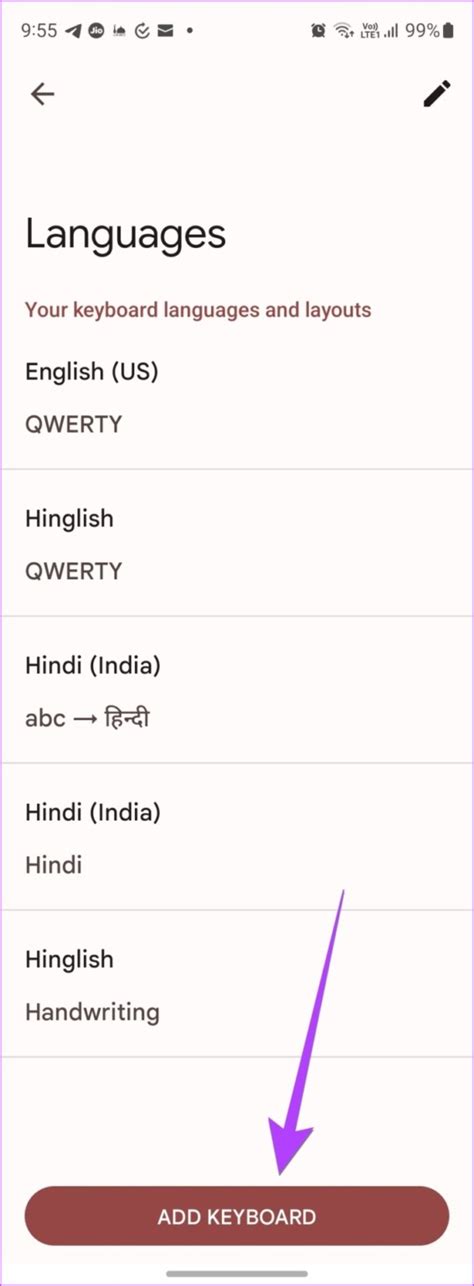Tap the 9:55 clock in status bar
This screenshot has width=474, height=1286.
click(39, 31)
